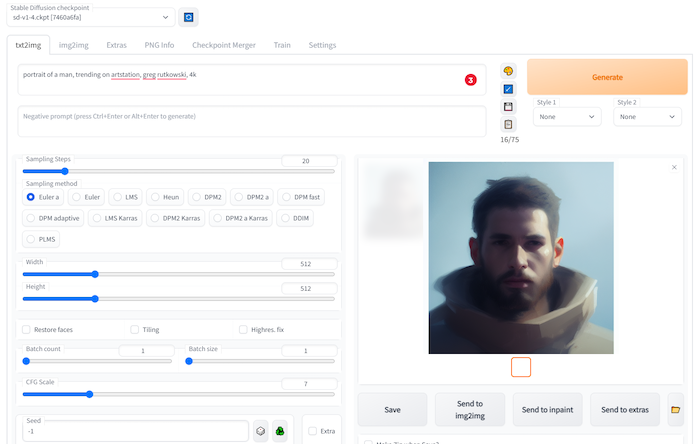
Task: Click the Send to inpaint button
Action: (x=547, y=410)
